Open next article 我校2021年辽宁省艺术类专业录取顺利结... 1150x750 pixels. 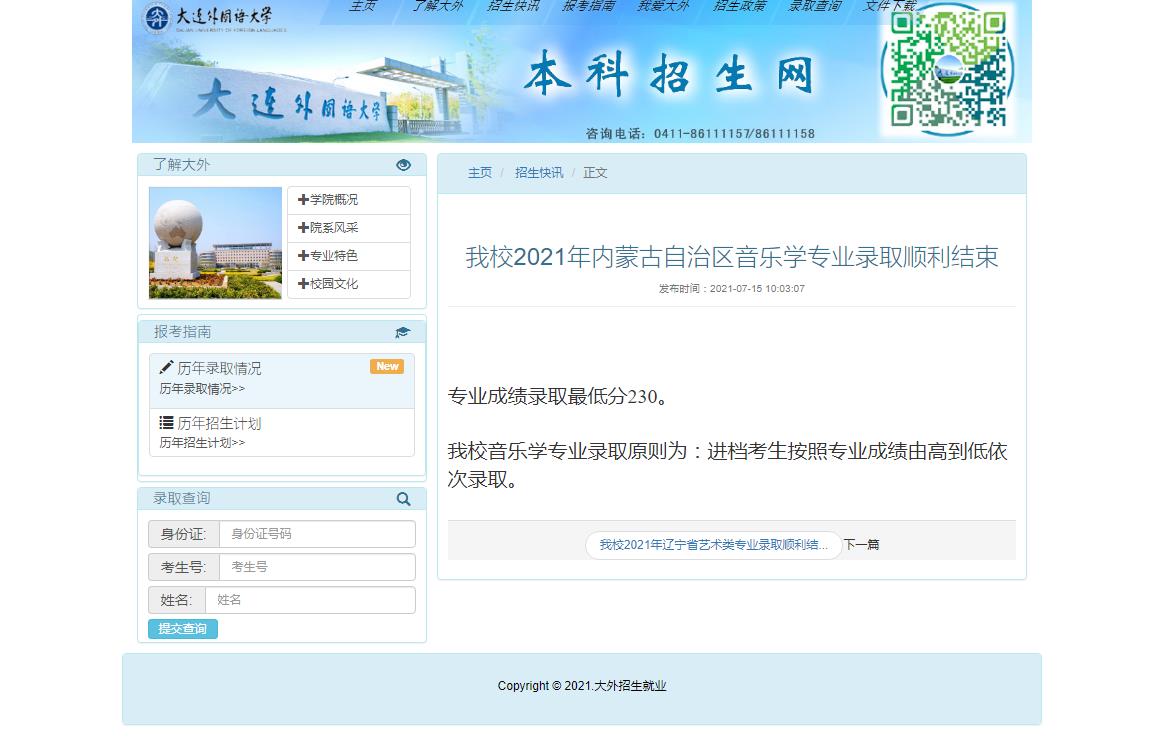coord(713,545)
